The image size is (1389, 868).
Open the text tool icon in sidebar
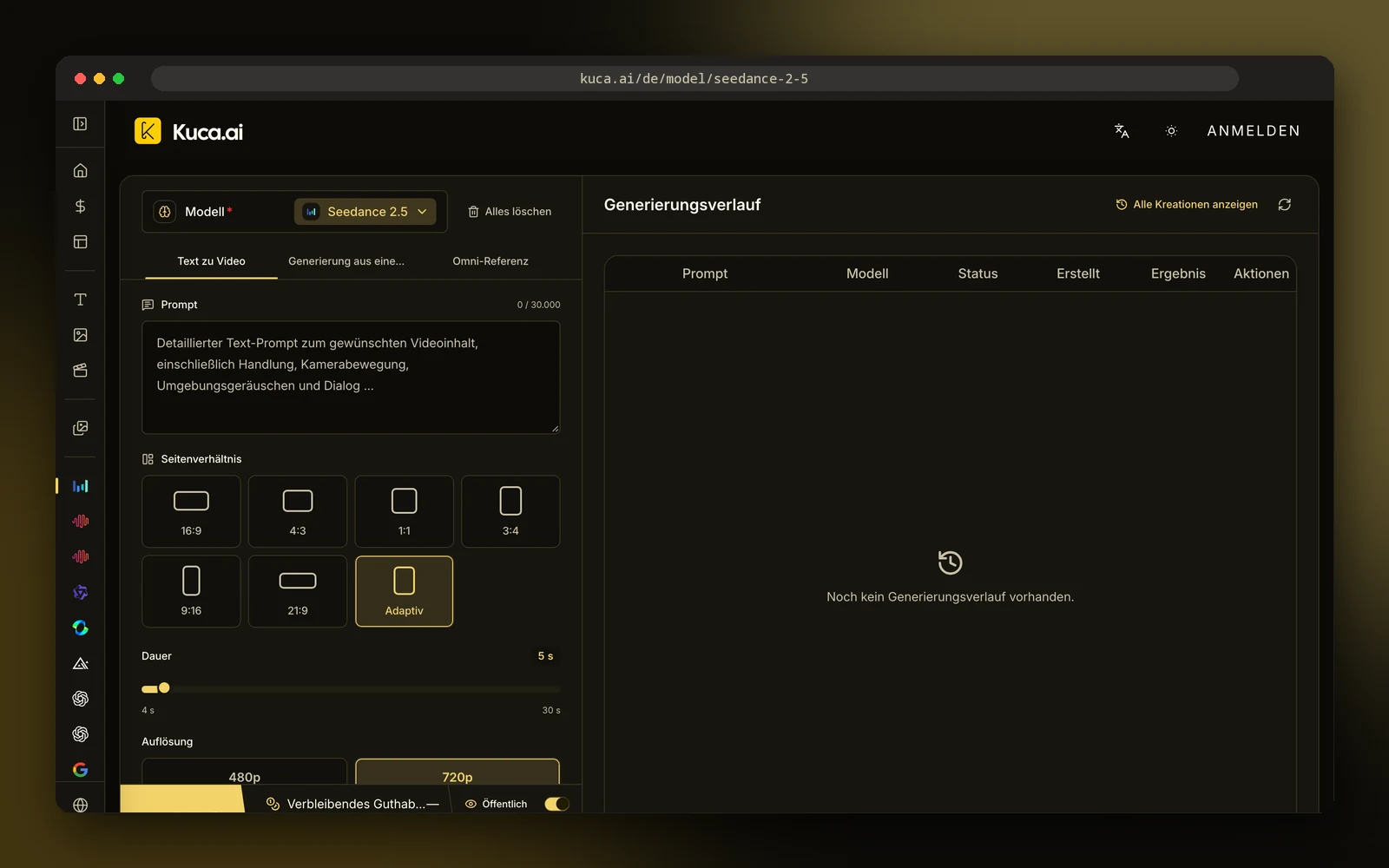tap(80, 299)
